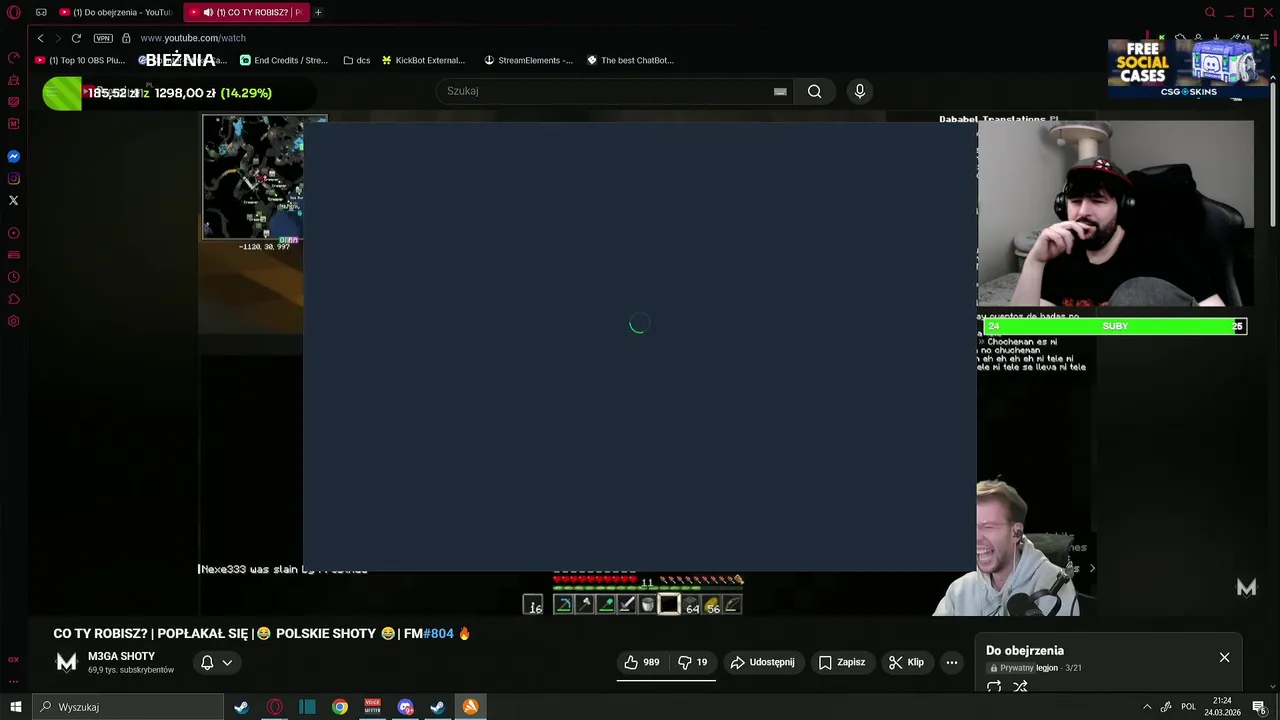
Task: Open the Opera easy setup sliders icon
Action: 1264,38
